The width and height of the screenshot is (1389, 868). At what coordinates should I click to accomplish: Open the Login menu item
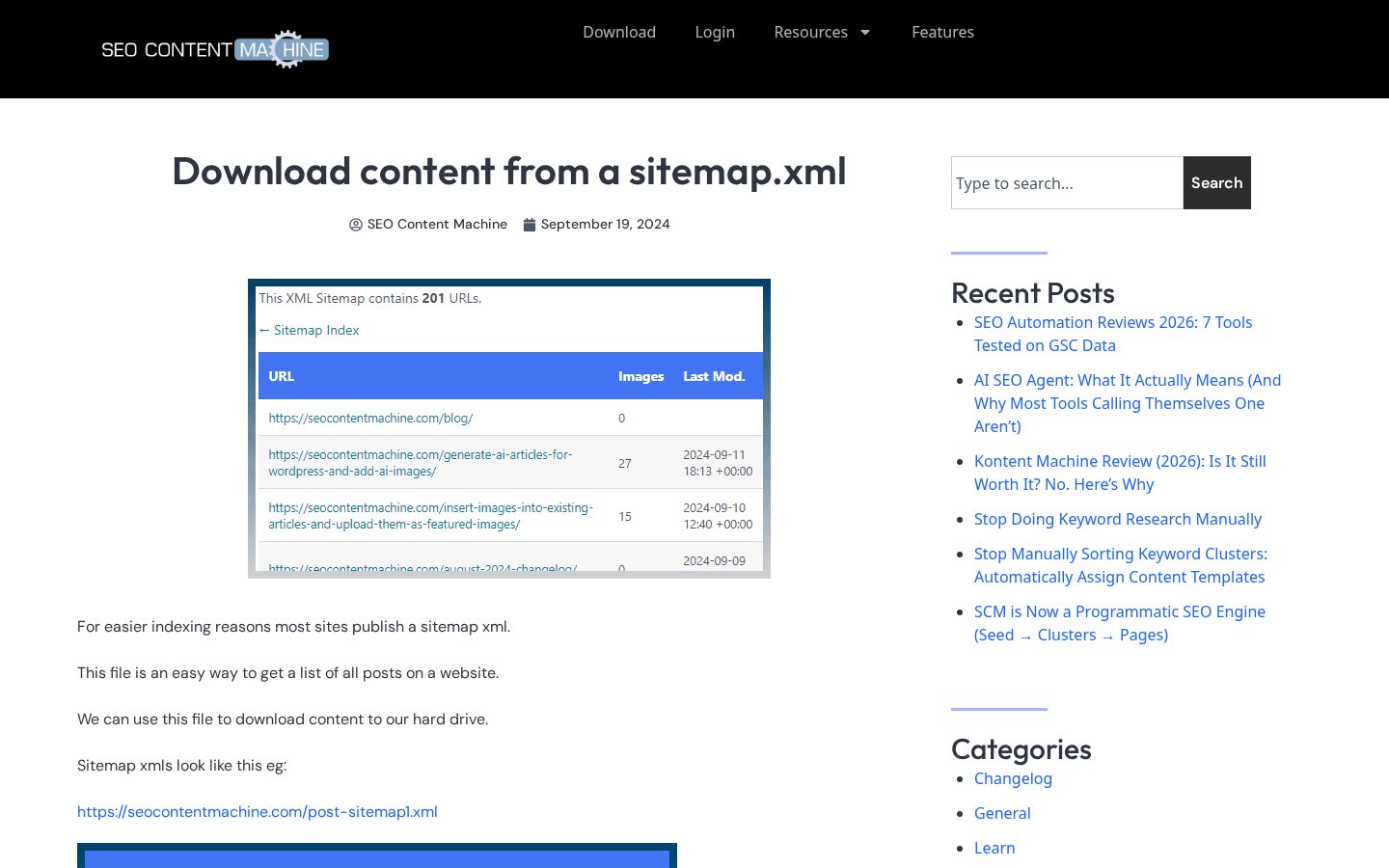[715, 32]
